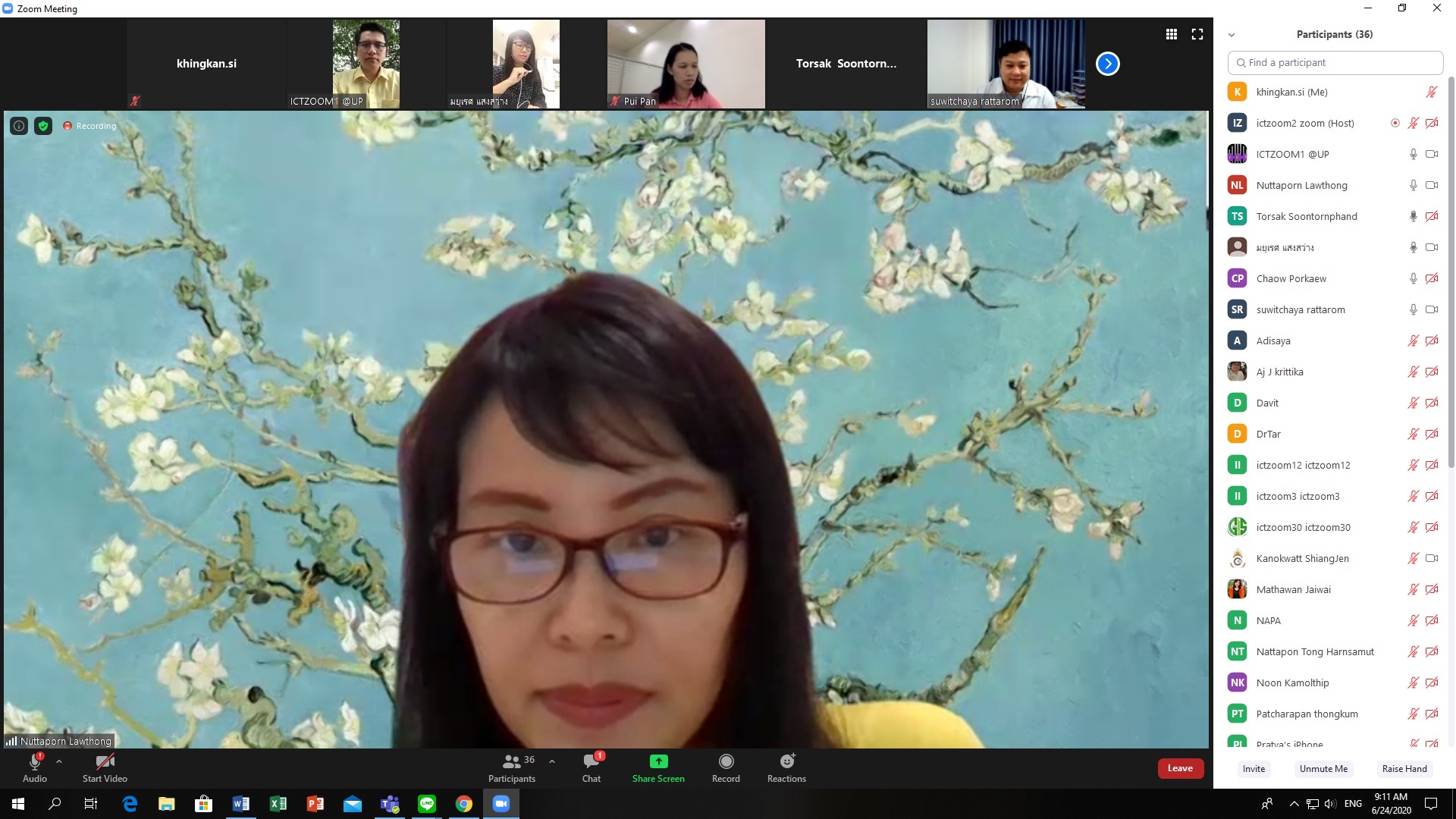The width and height of the screenshot is (1456, 819).
Task: Click Raise Hand button
Action: click(x=1404, y=769)
